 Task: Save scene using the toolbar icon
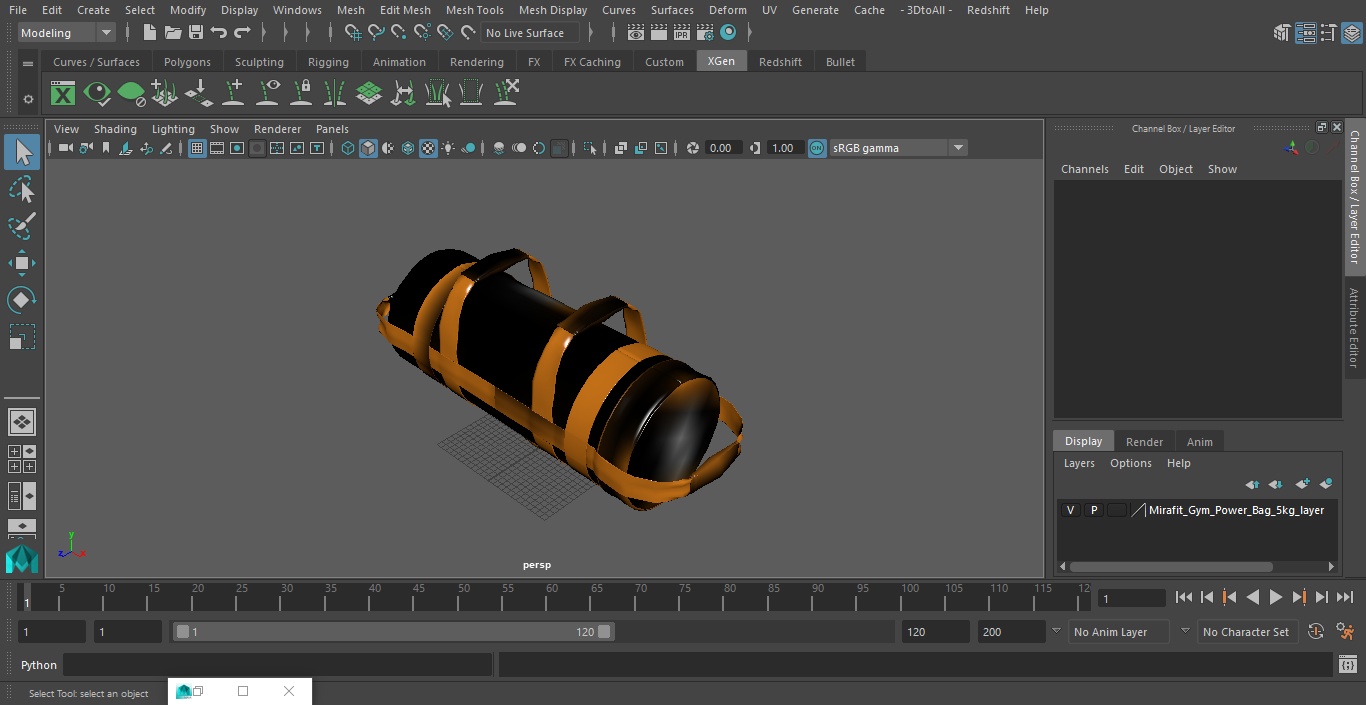coord(196,33)
